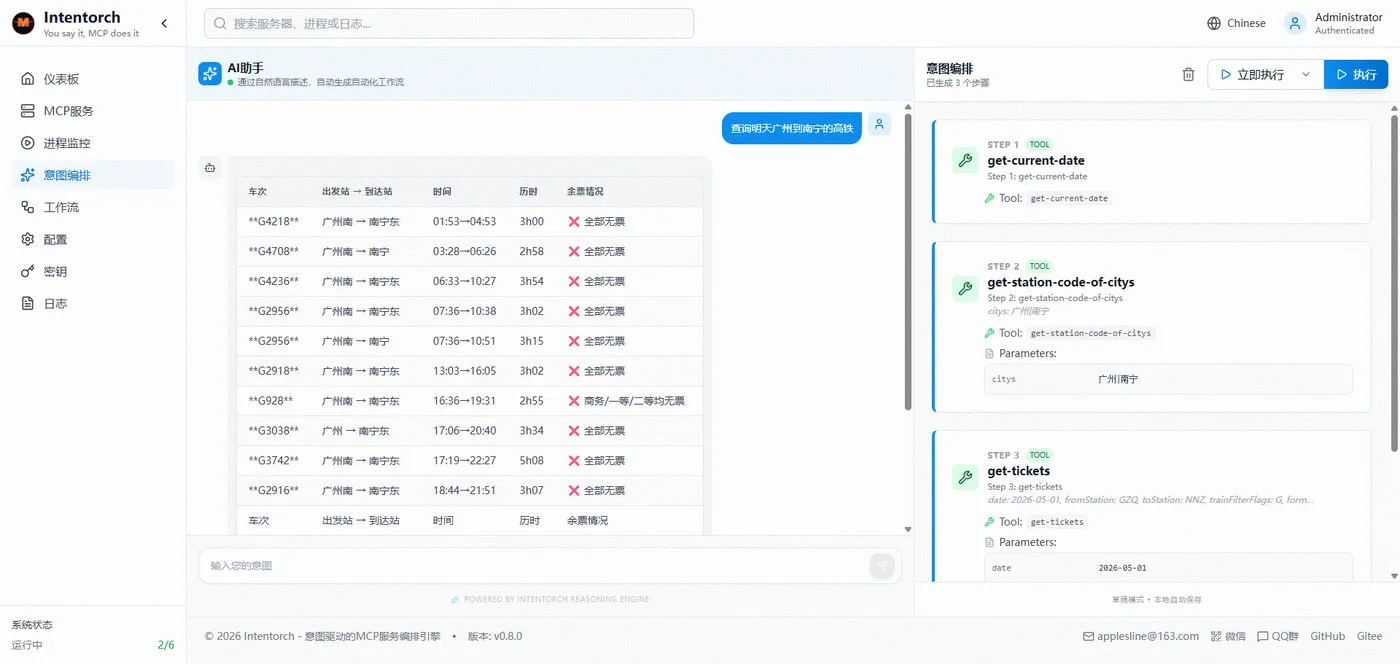
Task: Open the 微信 link in footer
Action: [1228, 636]
